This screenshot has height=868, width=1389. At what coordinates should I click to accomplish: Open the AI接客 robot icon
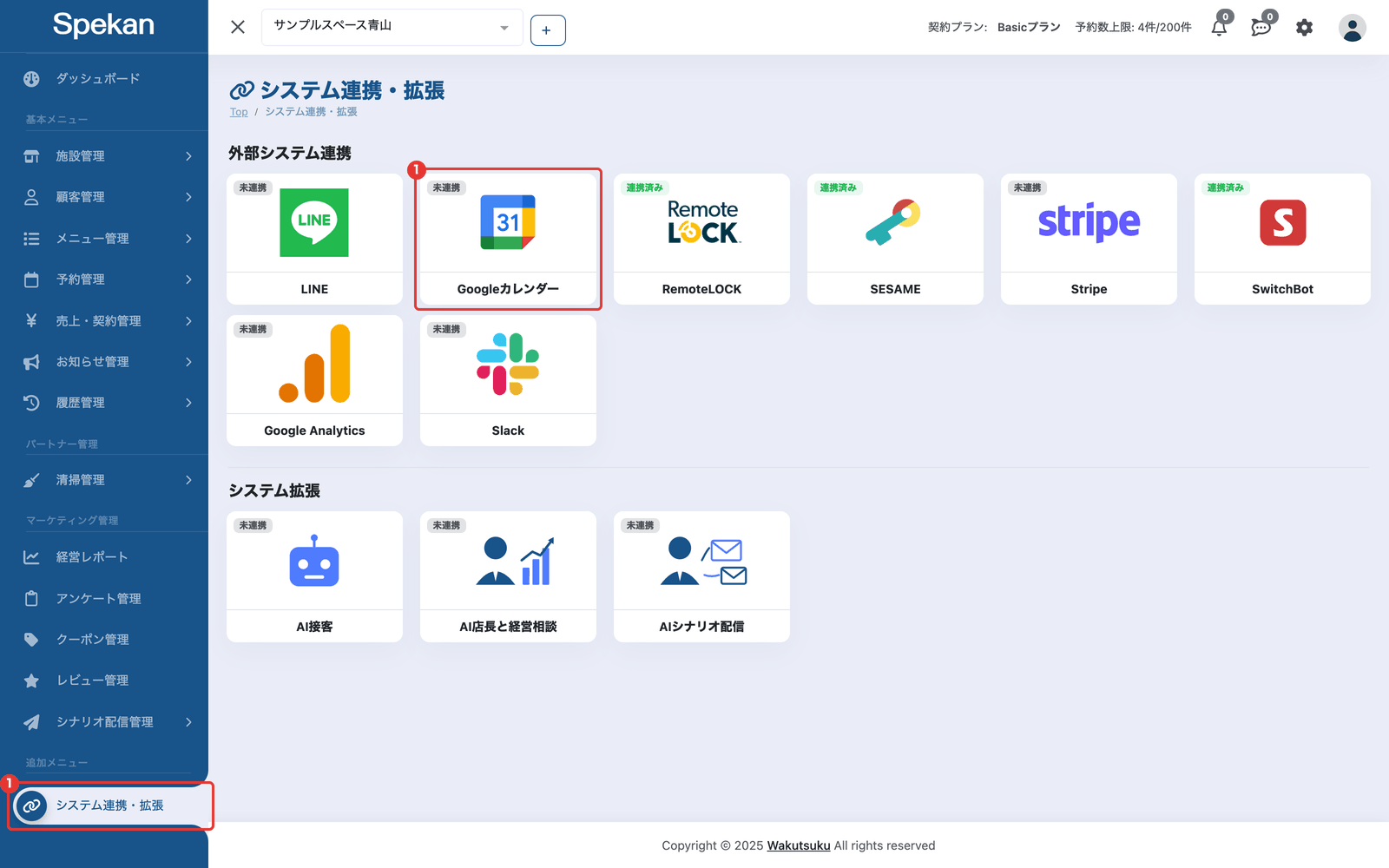tap(314, 561)
